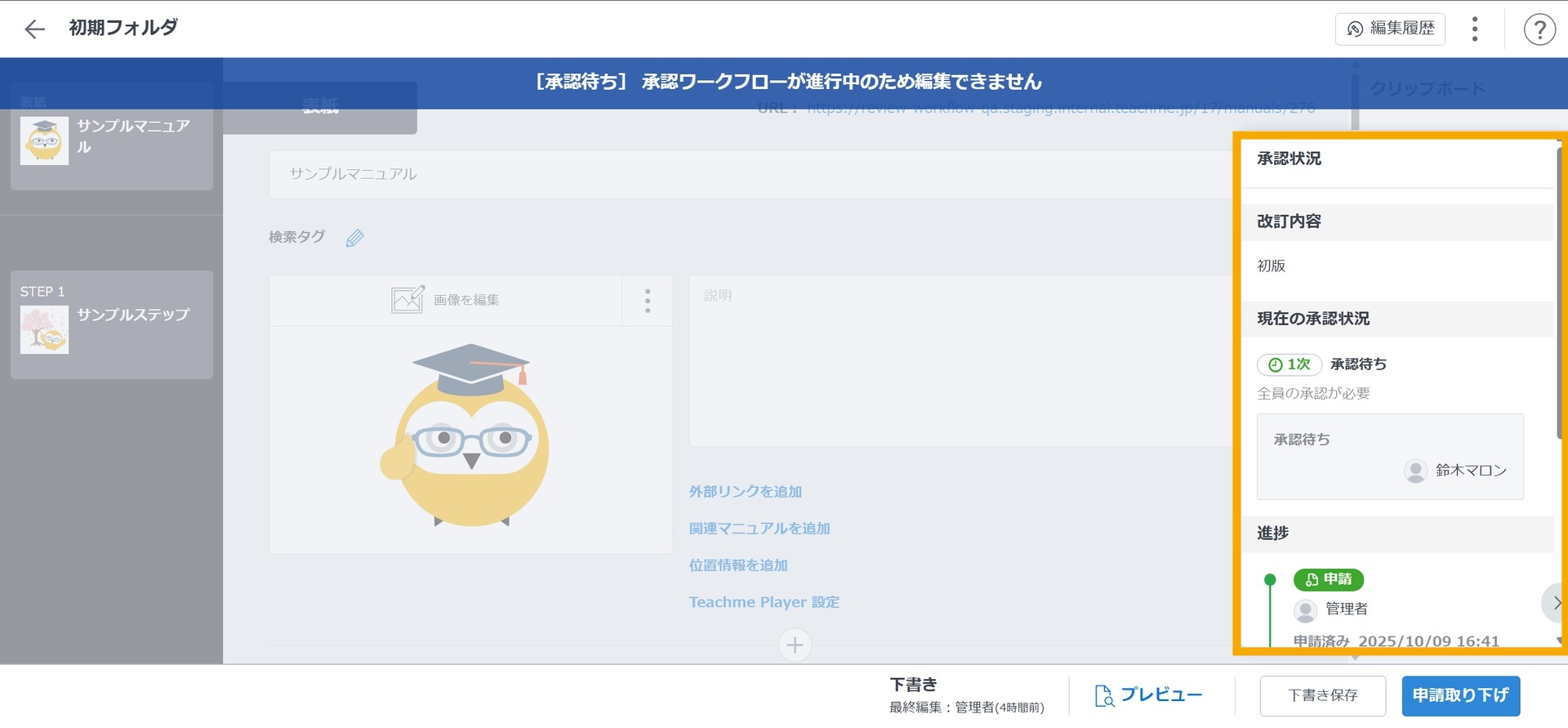Screen dimensions: 1568x728
Task: Click the pencil icon beside 検索タグ
Action: coord(354,239)
